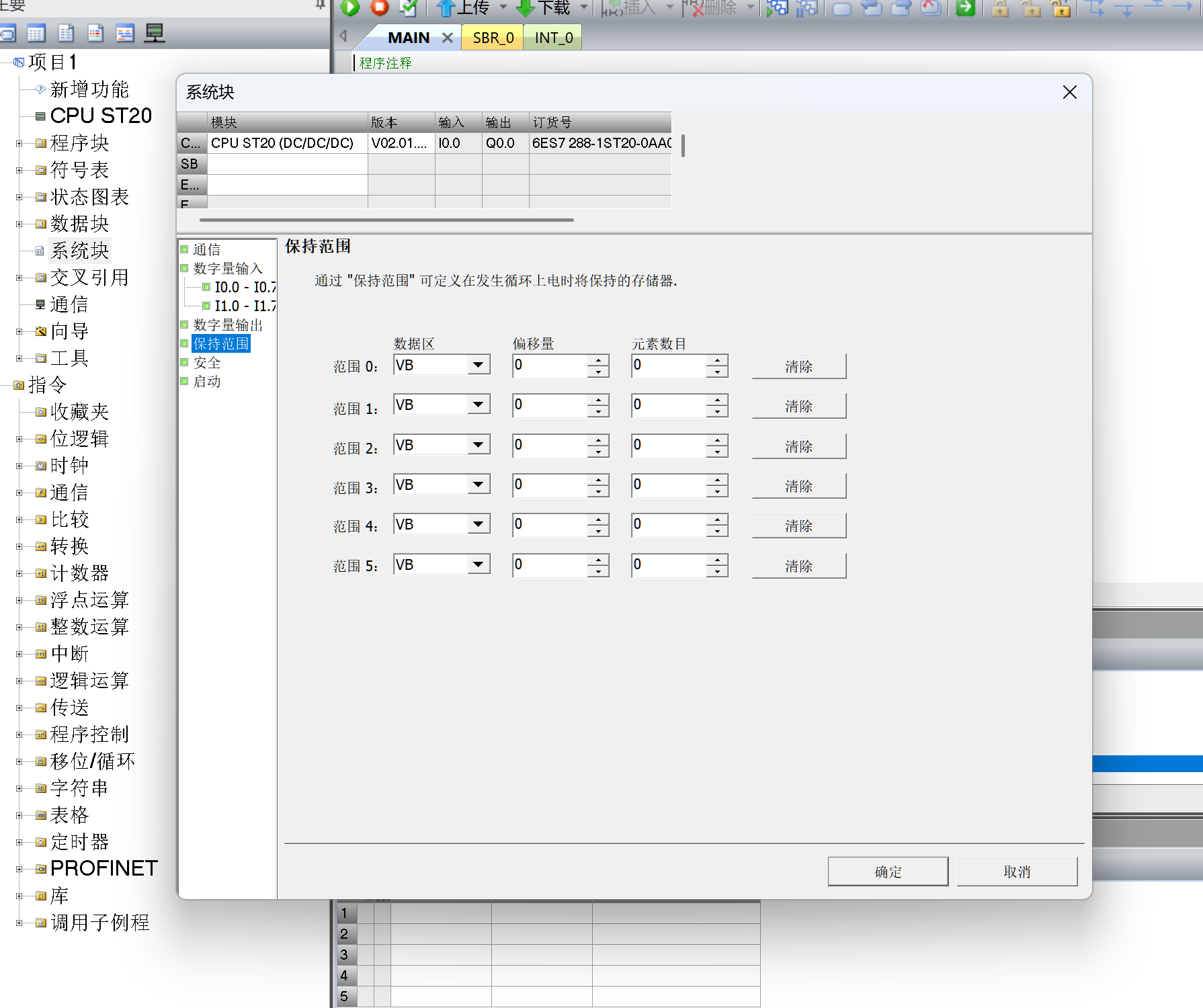Switch to the INT_0 tab
1203x1008 pixels.
tap(554, 38)
